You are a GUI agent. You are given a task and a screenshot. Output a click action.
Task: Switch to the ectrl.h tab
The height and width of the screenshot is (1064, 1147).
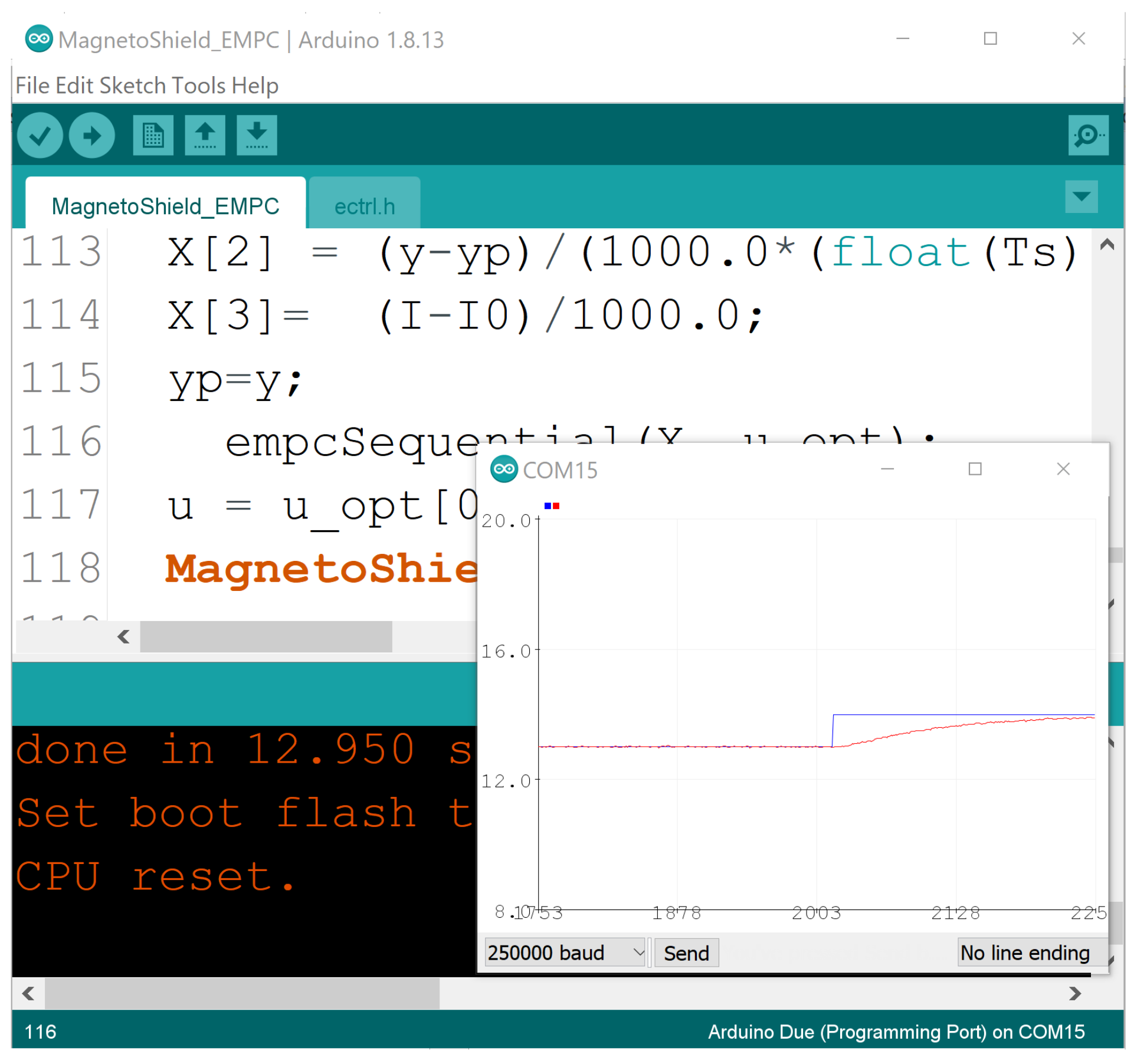(x=364, y=206)
